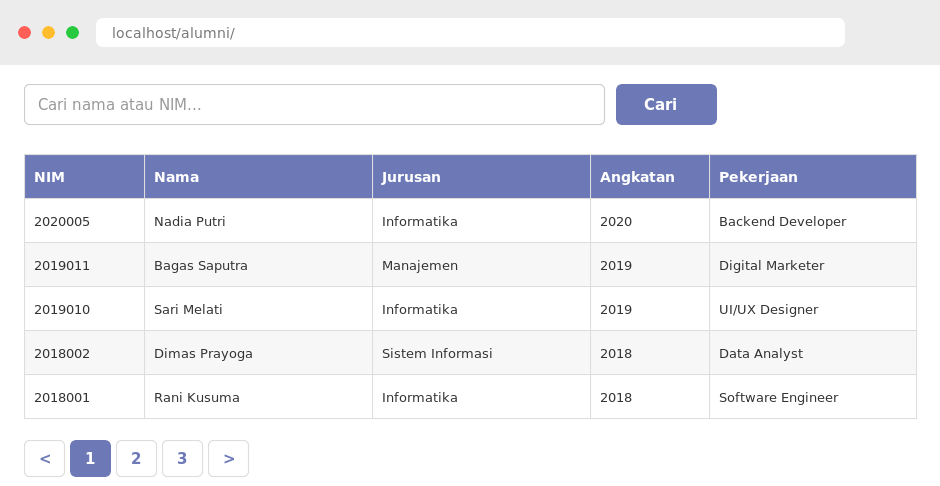
Task: Click the Sistem Informasi major cell
Action: tap(481, 353)
